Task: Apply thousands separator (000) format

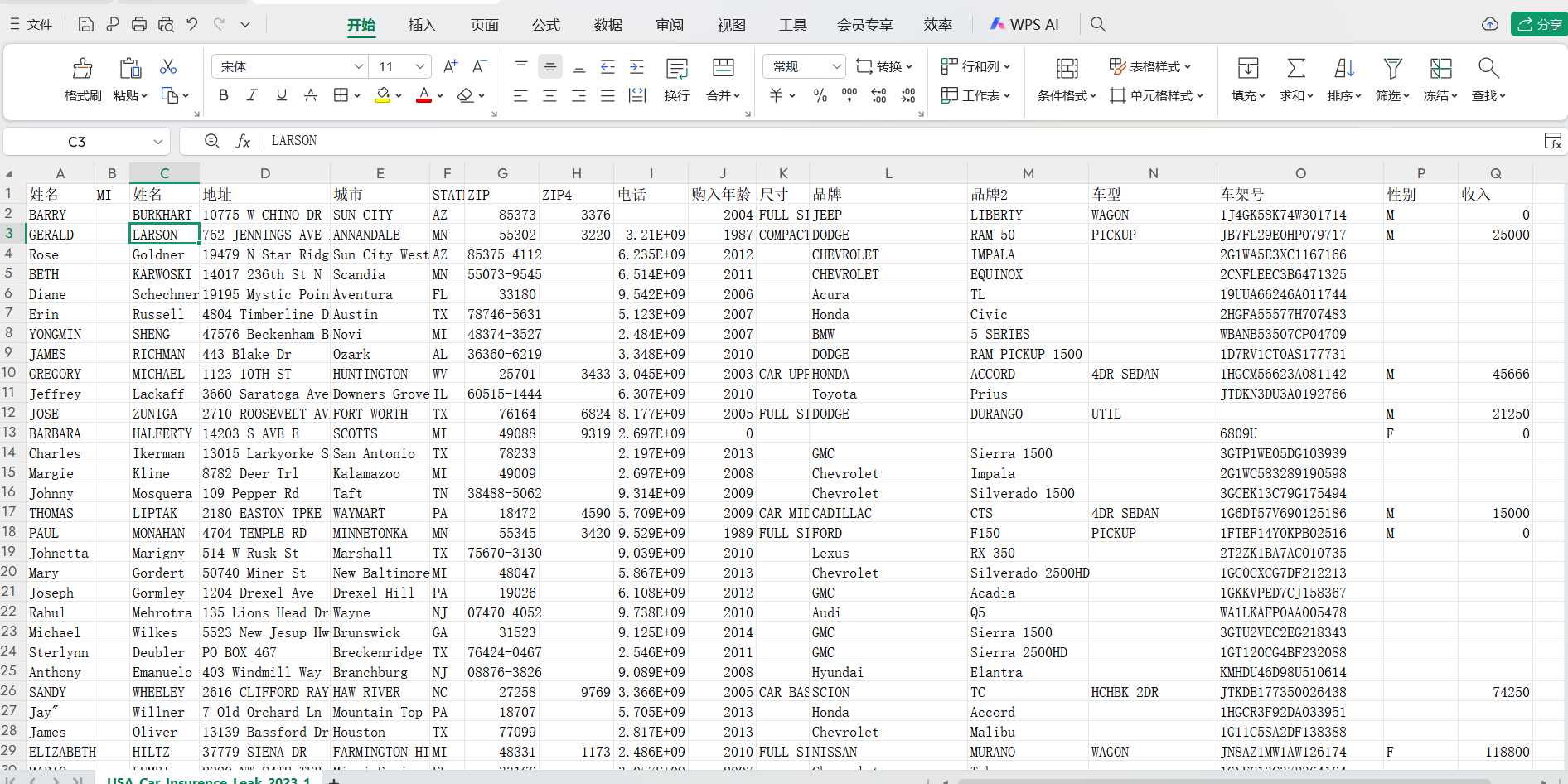Action: click(849, 95)
